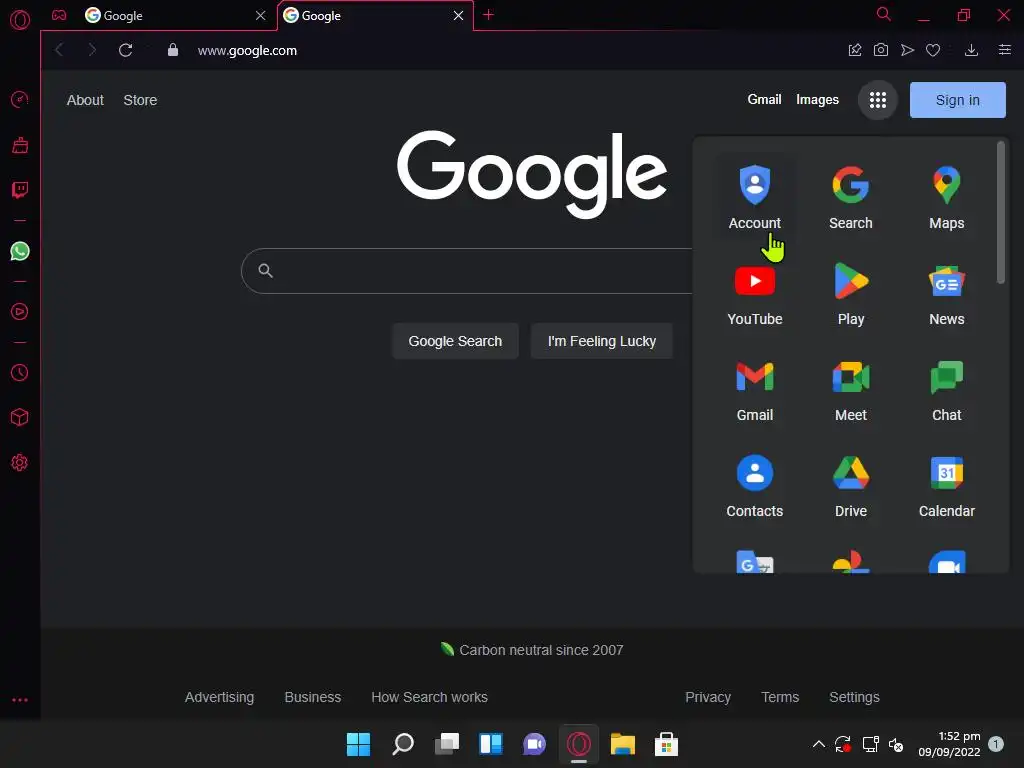The height and width of the screenshot is (768, 1024).
Task: Click the site security lock icon
Action: click(172, 50)
